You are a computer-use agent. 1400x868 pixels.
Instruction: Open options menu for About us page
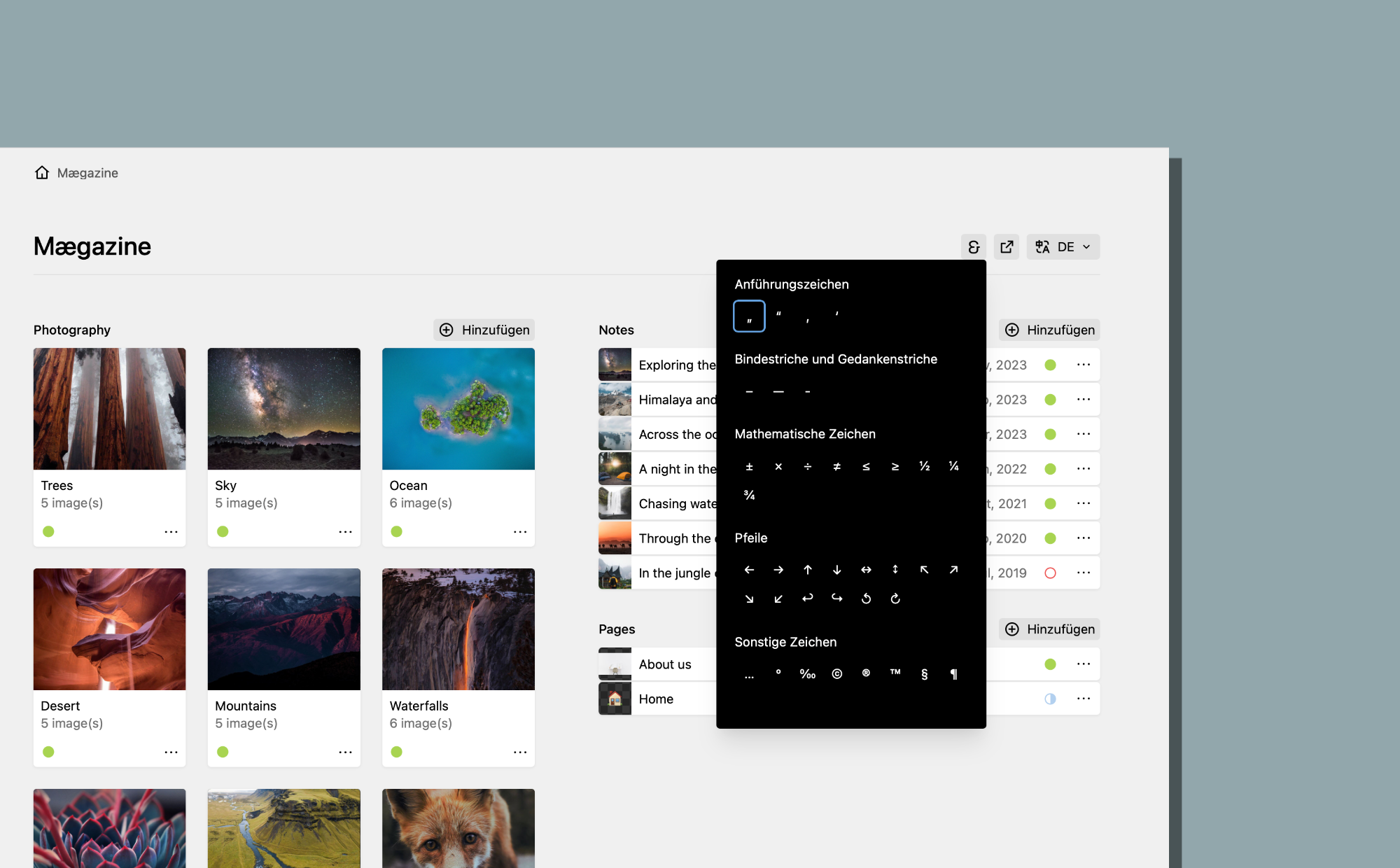[1084, 664]
